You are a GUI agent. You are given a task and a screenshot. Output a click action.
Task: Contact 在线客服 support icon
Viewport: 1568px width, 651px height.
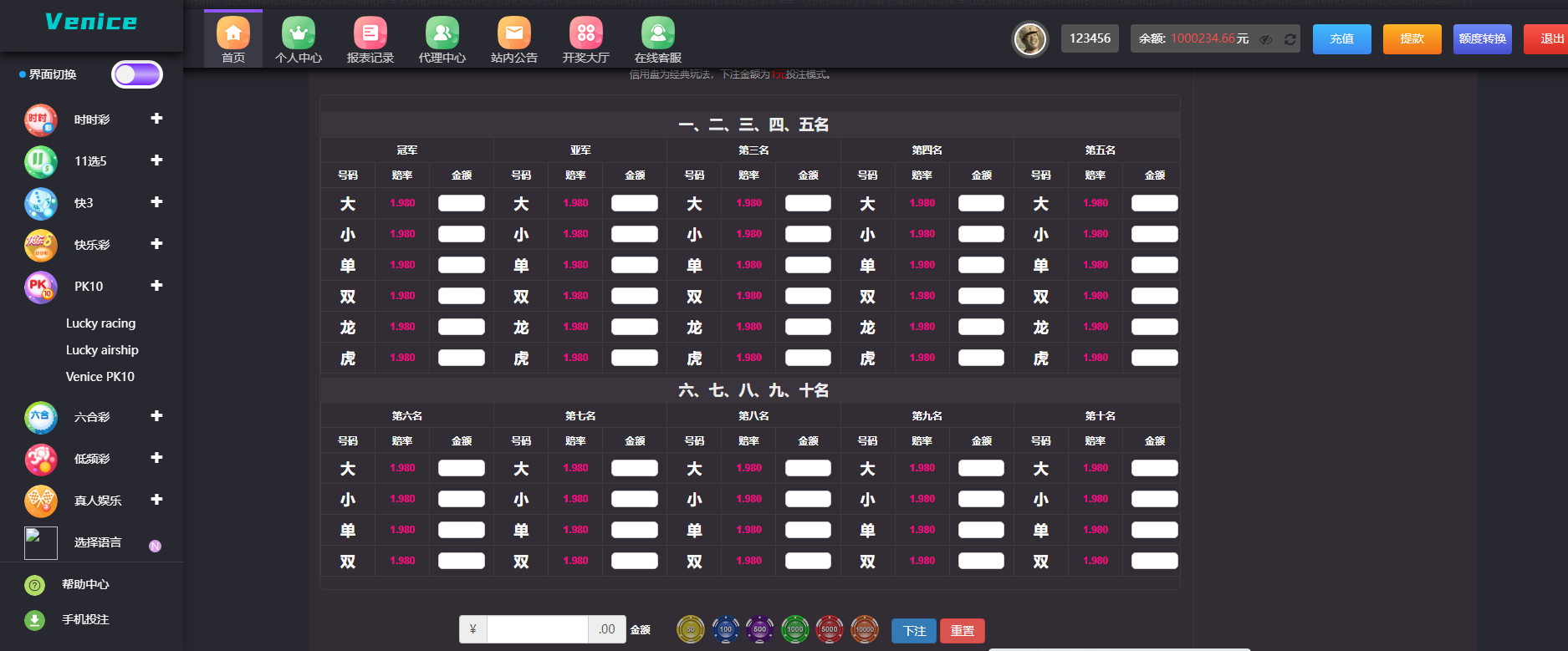click(658, 33)
